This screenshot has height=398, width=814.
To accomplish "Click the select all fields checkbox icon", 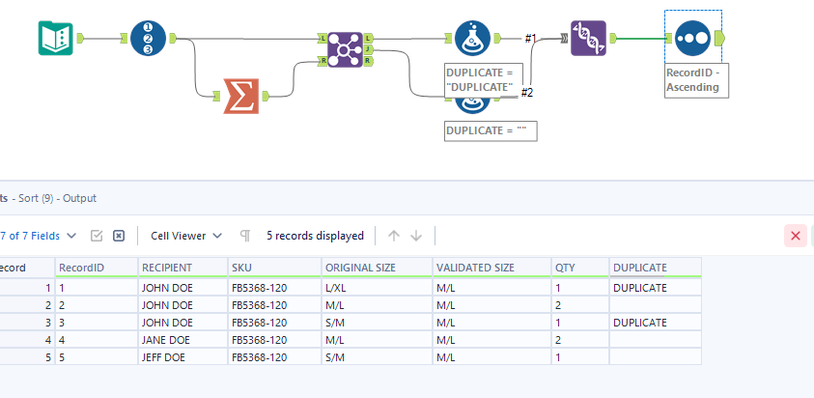I will pyautogui.click(x=97, y=236).
